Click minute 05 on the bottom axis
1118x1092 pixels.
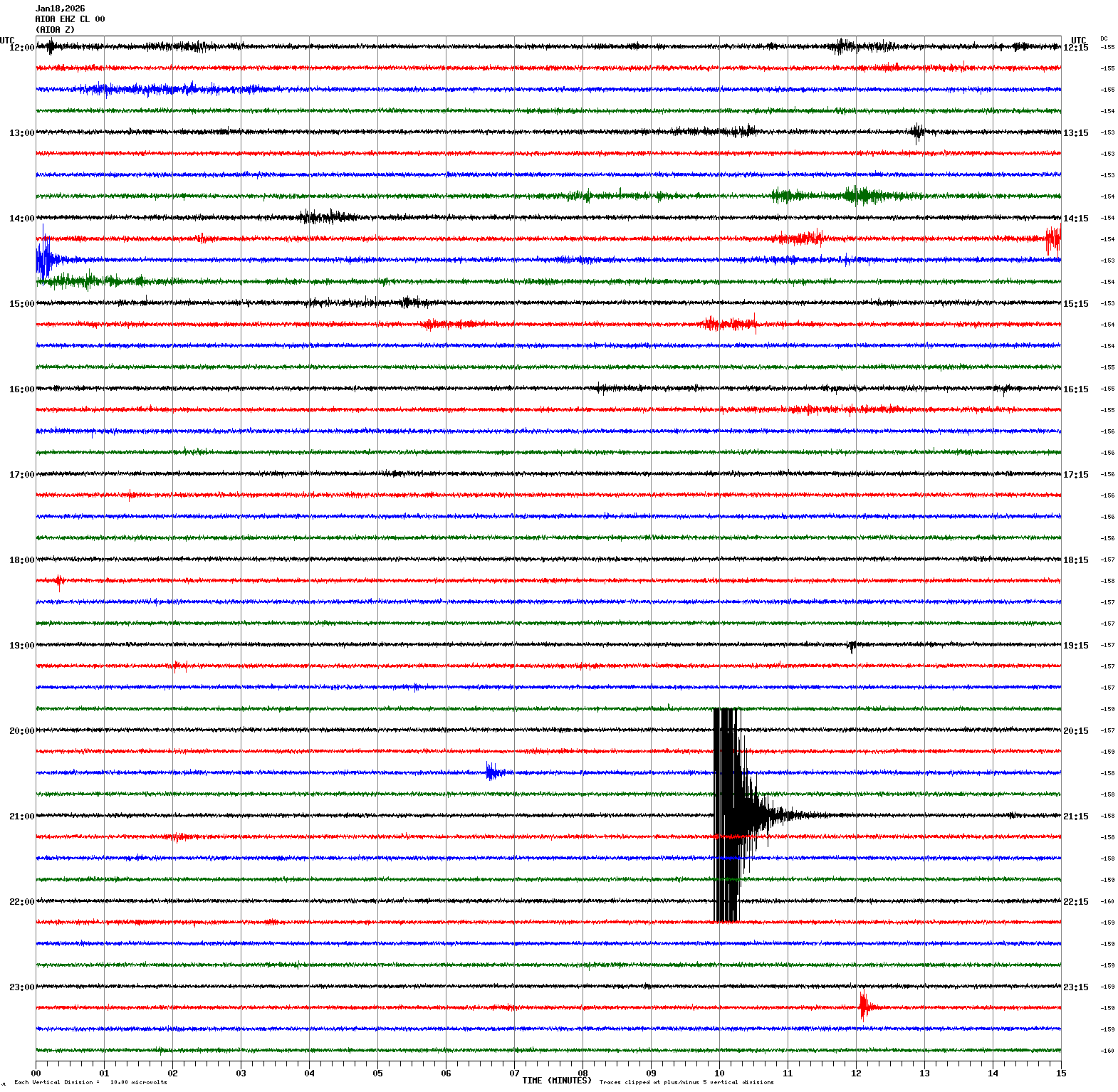coord(377,1073)
